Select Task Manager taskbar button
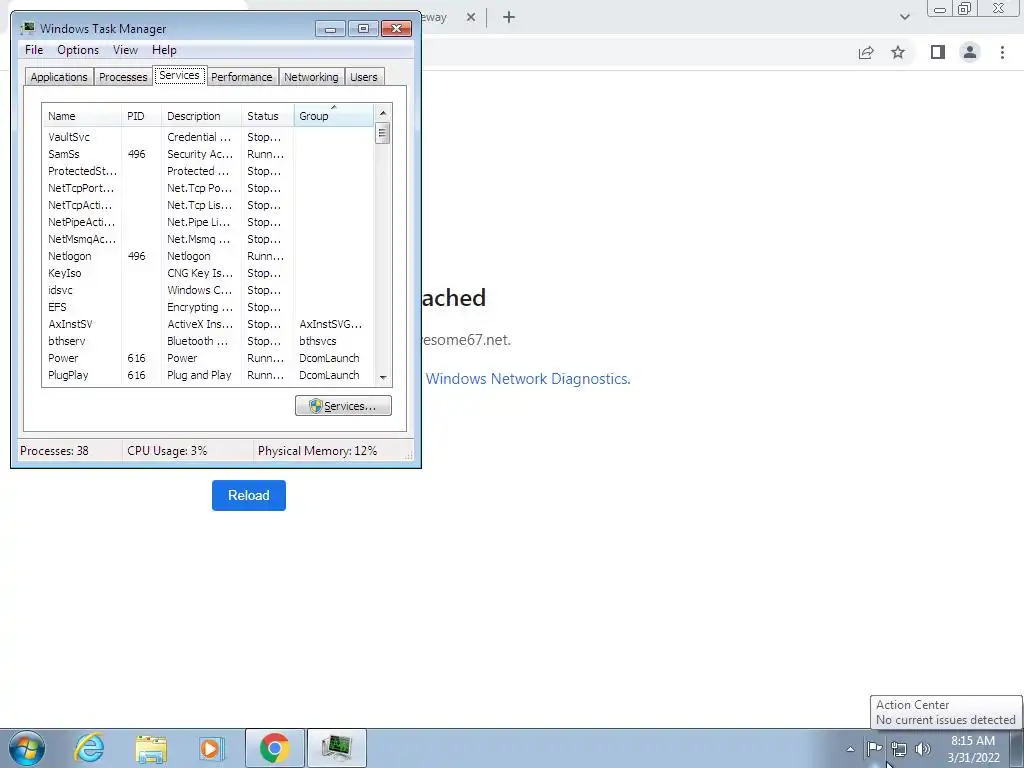Image resolution: width=1024 pixels, height=768 pixels. point(337,748)
